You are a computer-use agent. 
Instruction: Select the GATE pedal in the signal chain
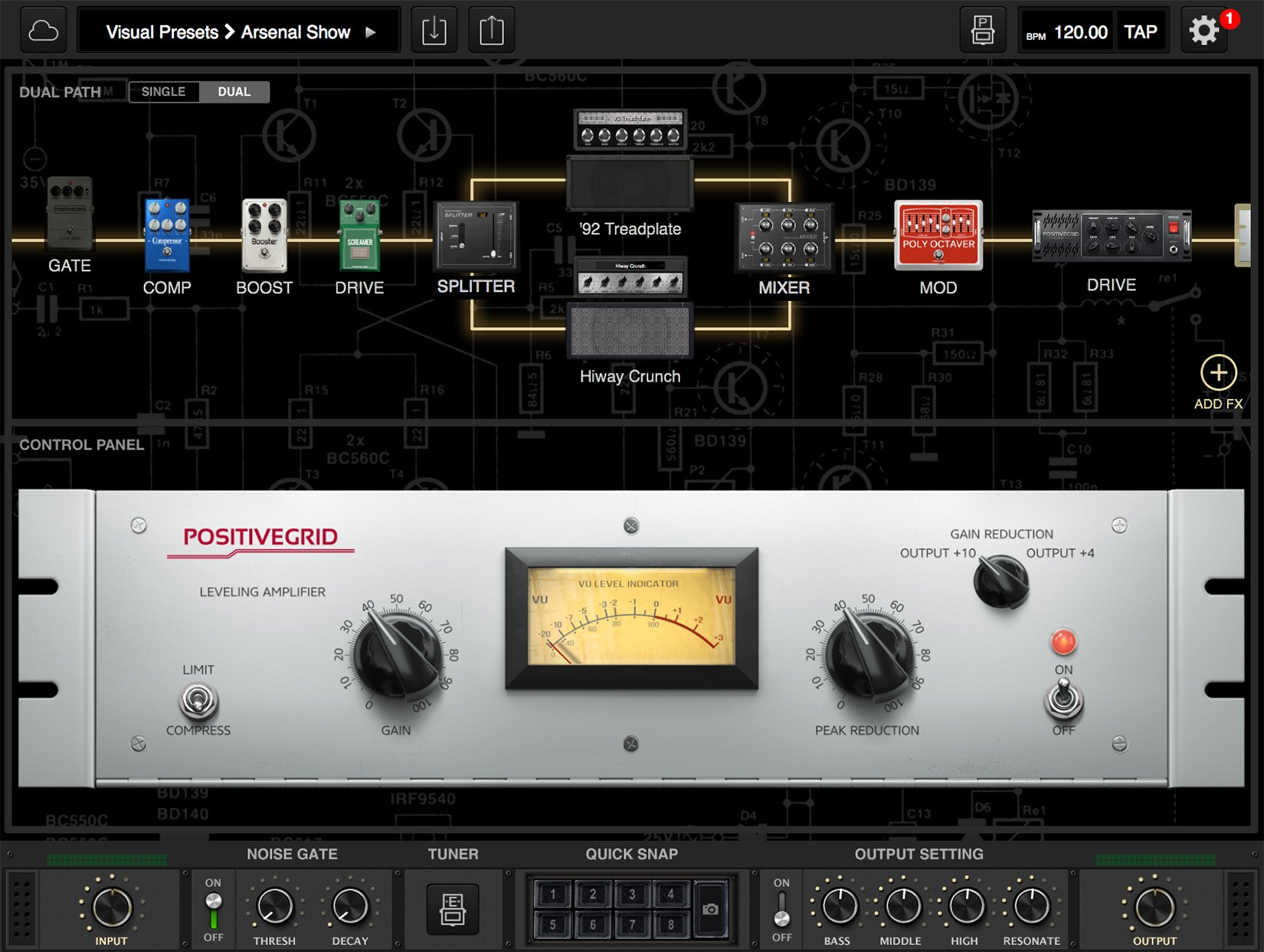pyautogui.click(x=69, y=222)
